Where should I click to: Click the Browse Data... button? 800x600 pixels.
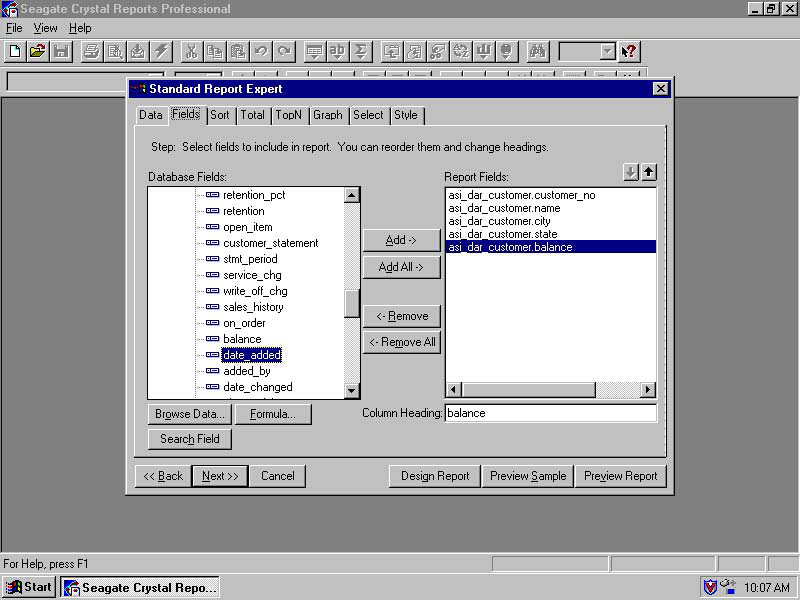point(190,414)
